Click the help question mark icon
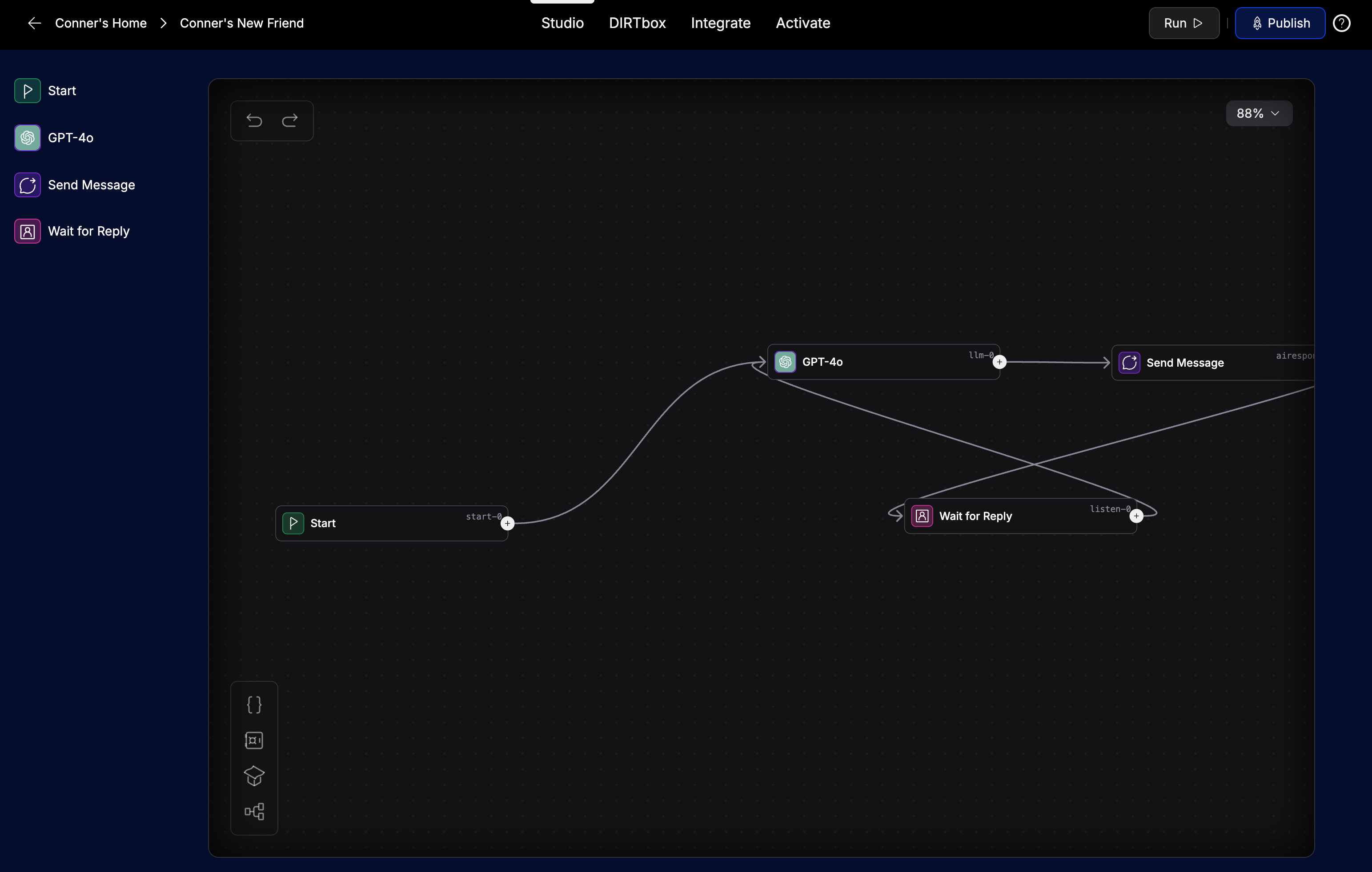 [x=1342, y=24]
